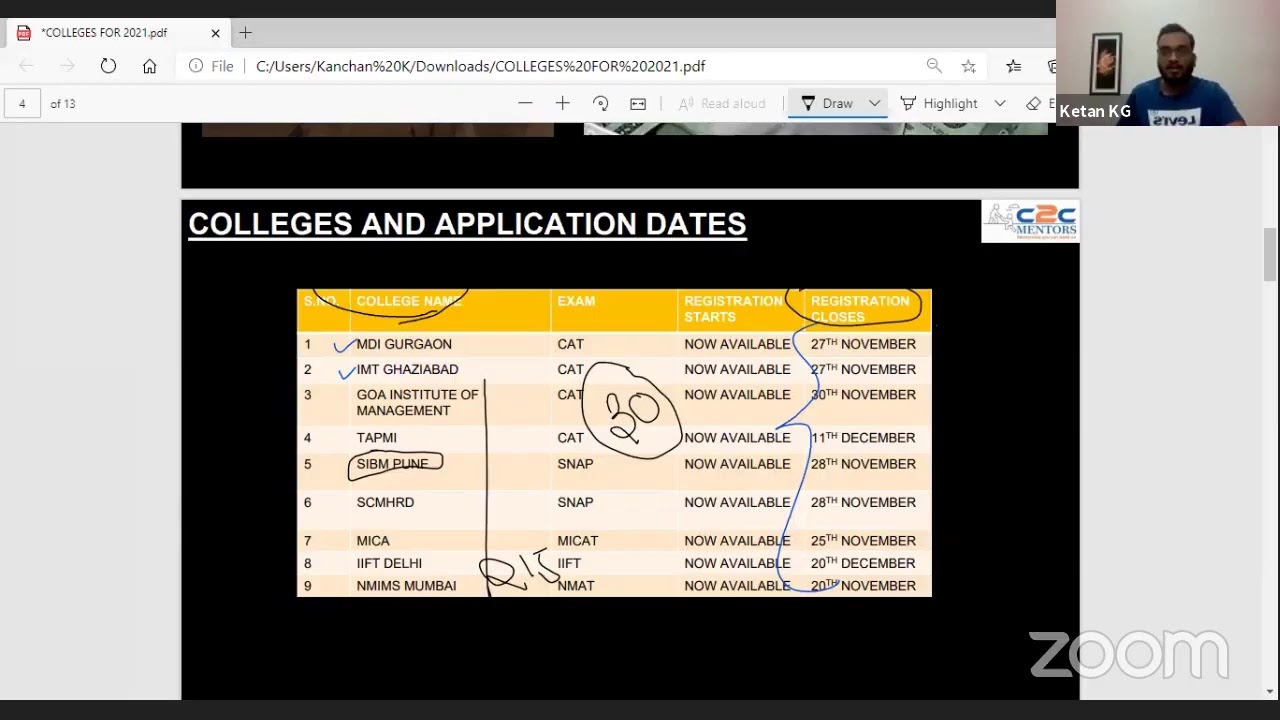Image resolution: width=1280 pixels, height=720 pixels.
Task: Click 'TAPMI' college name
Action: (x=376, y=438)
